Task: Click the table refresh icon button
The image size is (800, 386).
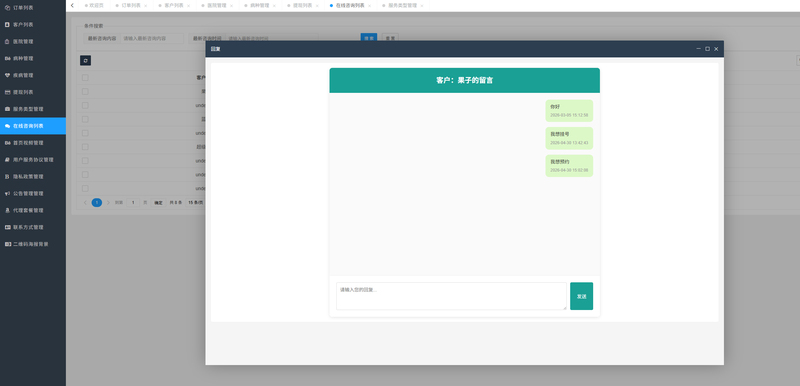Action: coord(85,61)
